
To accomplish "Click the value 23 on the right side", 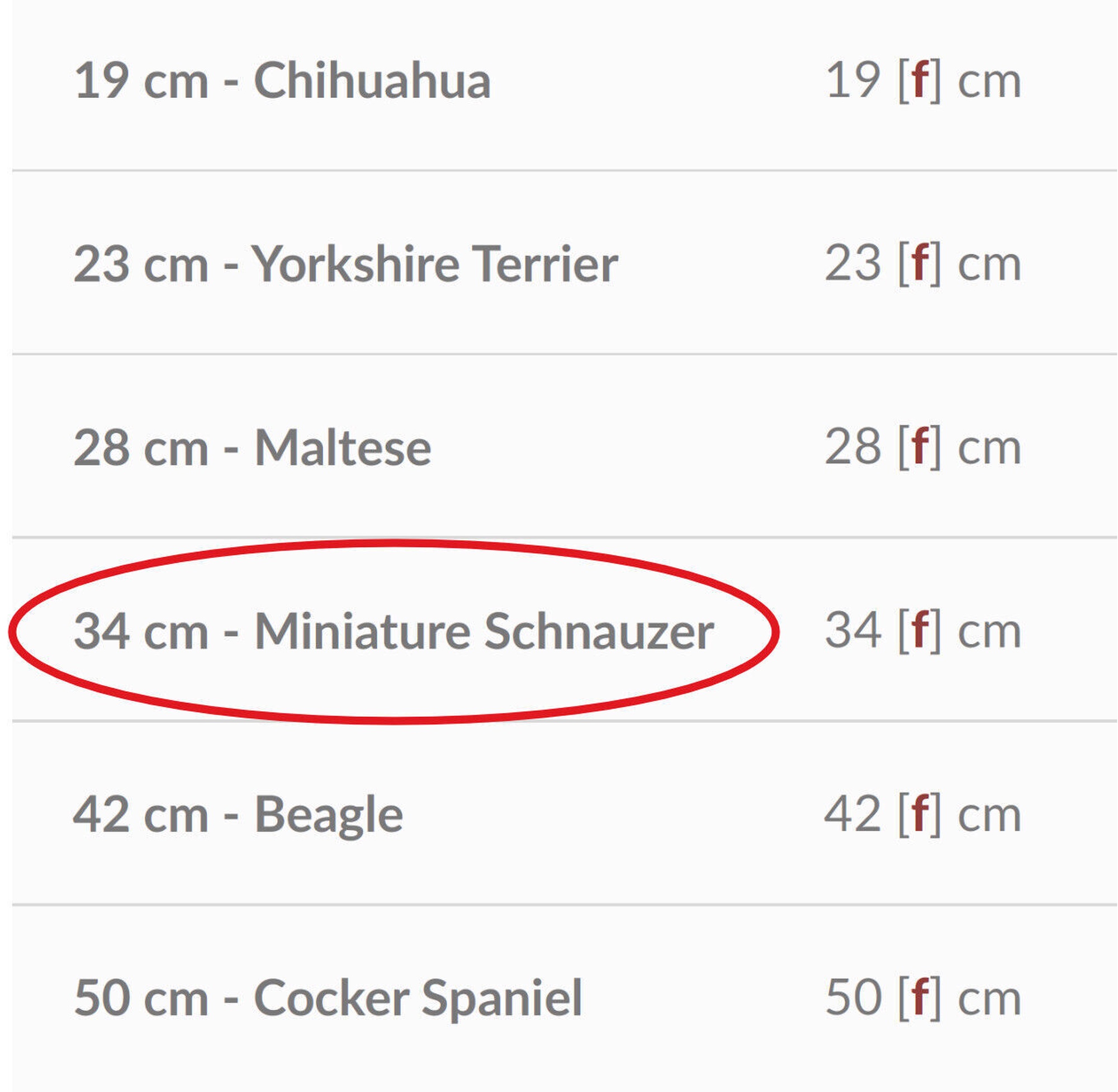I will coord(853,263).
